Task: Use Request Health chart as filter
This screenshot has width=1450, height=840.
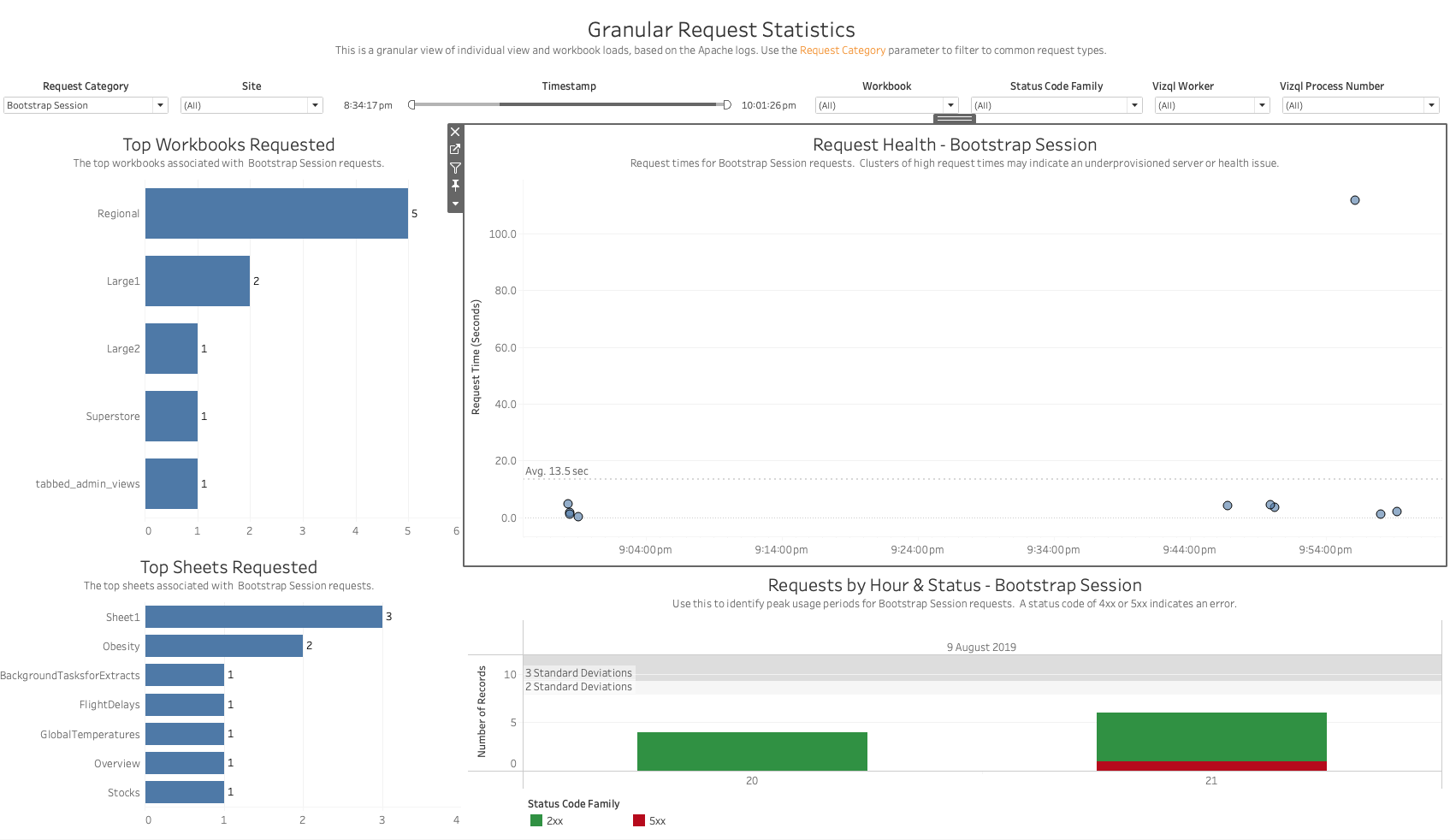Action: coord(455,168)
